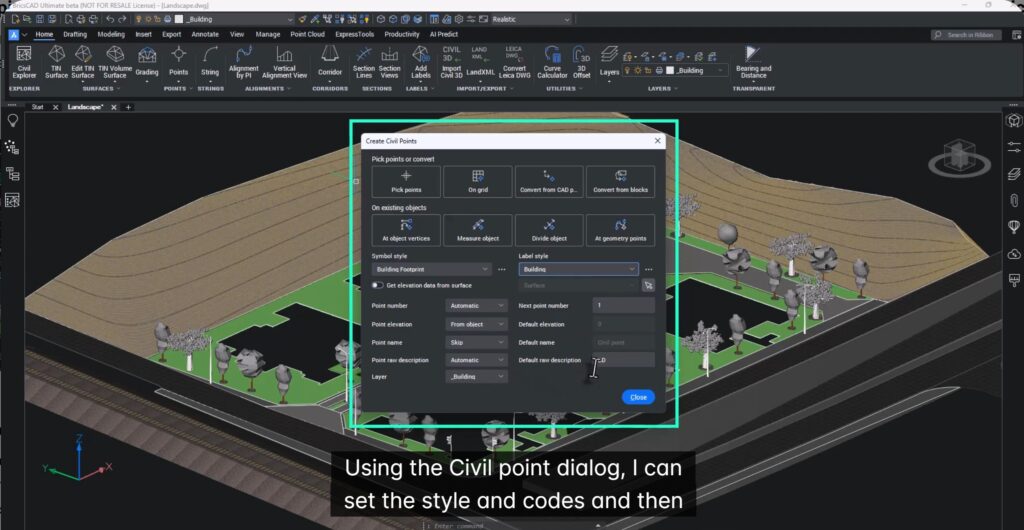Open the Label style dropdown
The width and height of the screenshot is (1024, 530).
[579, 269]
